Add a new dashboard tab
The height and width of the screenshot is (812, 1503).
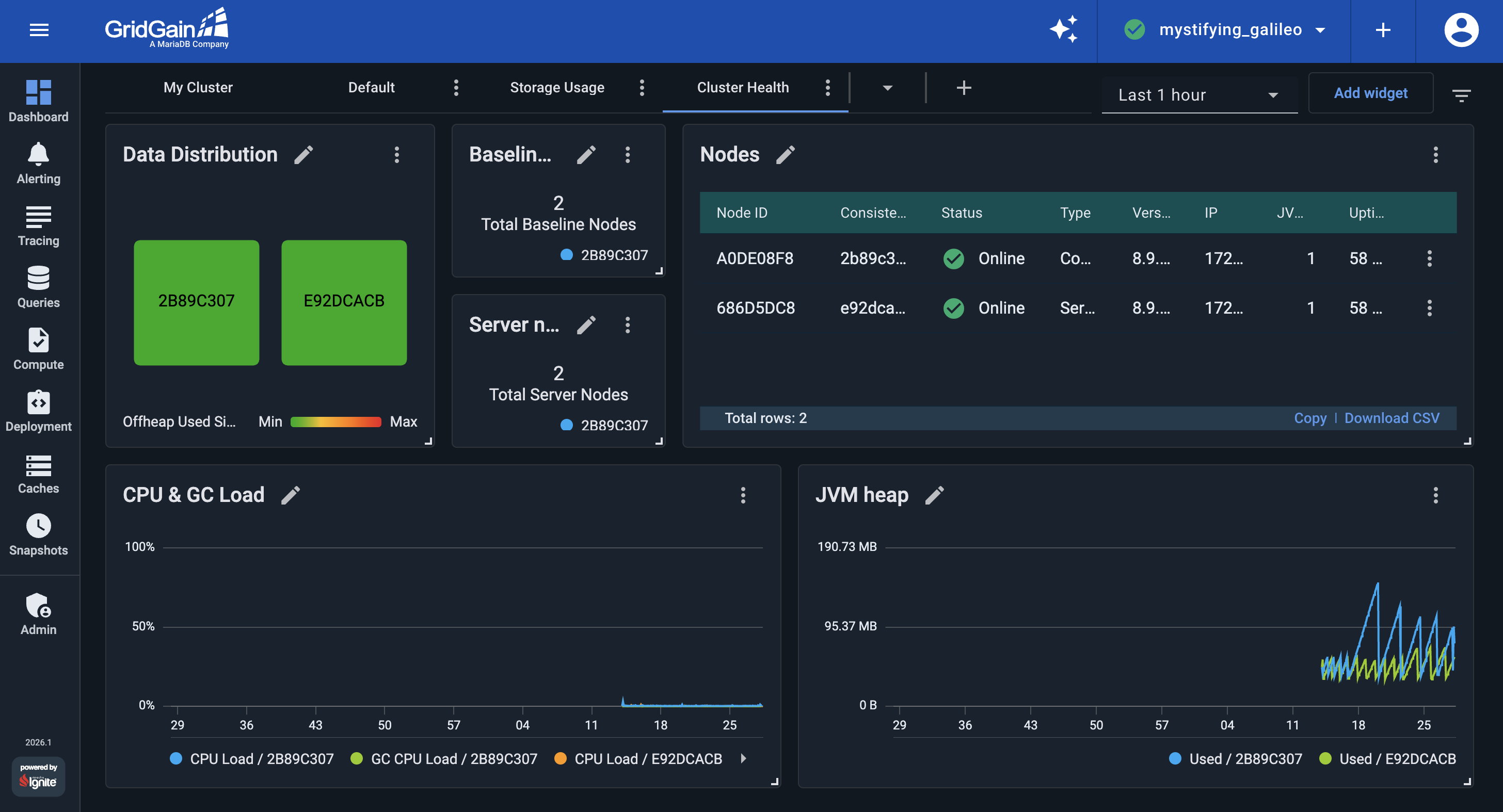pos(964,88)
